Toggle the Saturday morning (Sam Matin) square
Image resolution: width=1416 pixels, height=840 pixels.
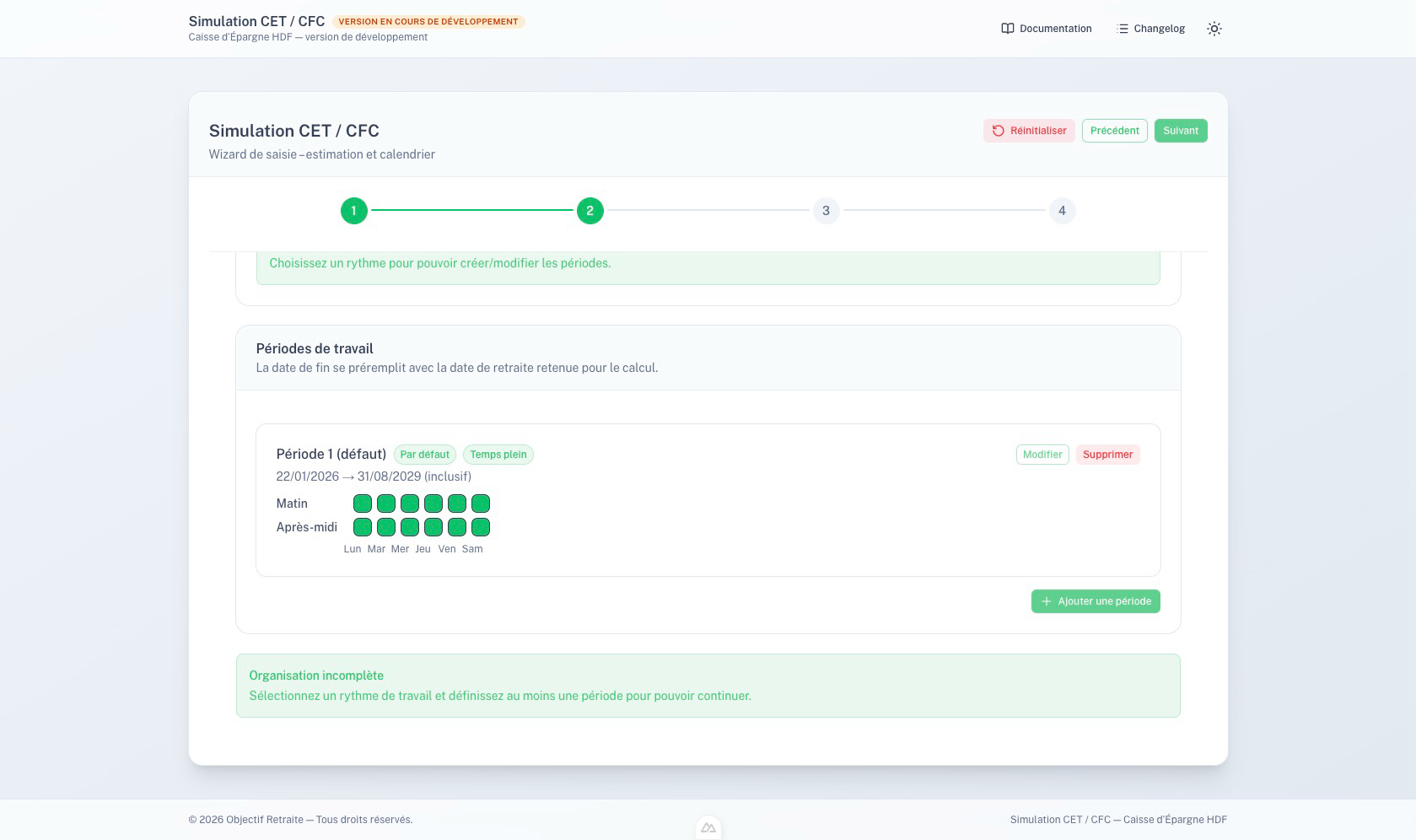[481, 503]
